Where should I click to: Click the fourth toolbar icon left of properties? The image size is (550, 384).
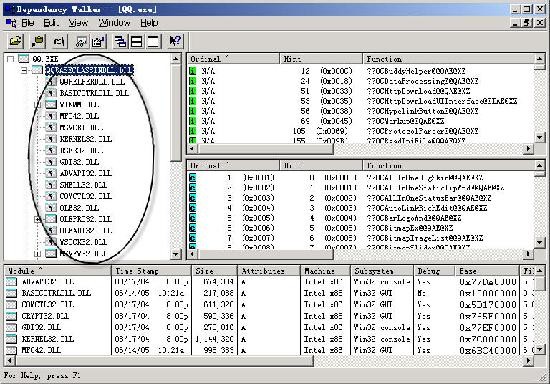tap(81, 41)
